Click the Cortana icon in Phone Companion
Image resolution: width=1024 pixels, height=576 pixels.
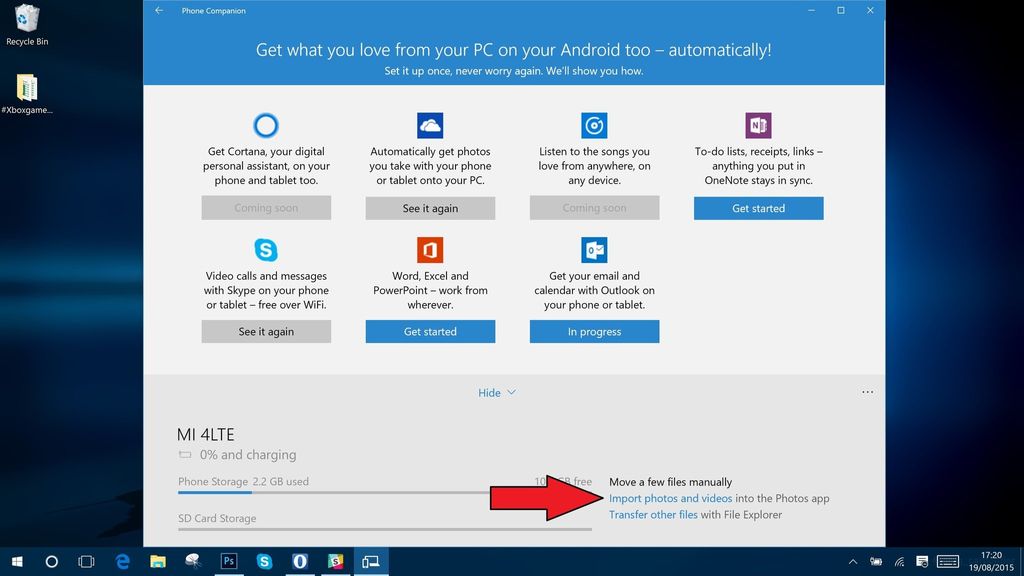[x=266, y=125]
